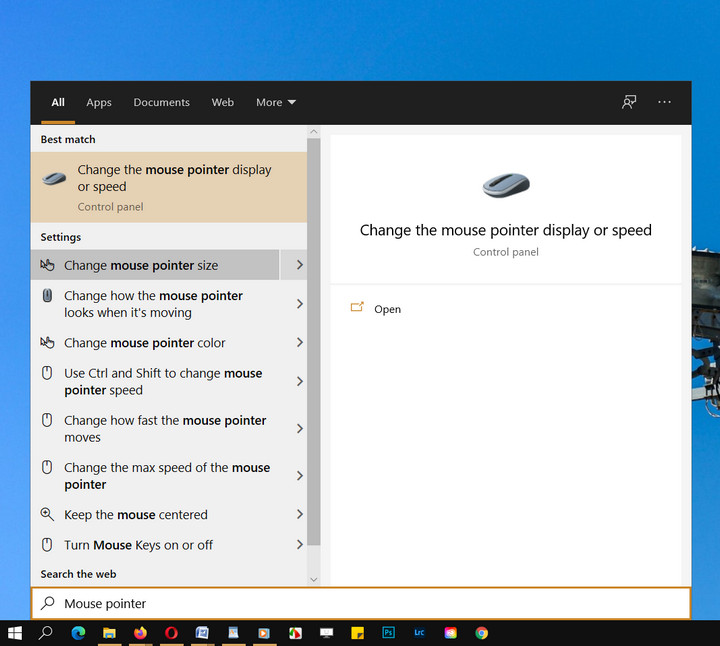Switch to the Apps search tab
720x646 pixels.
[99, 102]
